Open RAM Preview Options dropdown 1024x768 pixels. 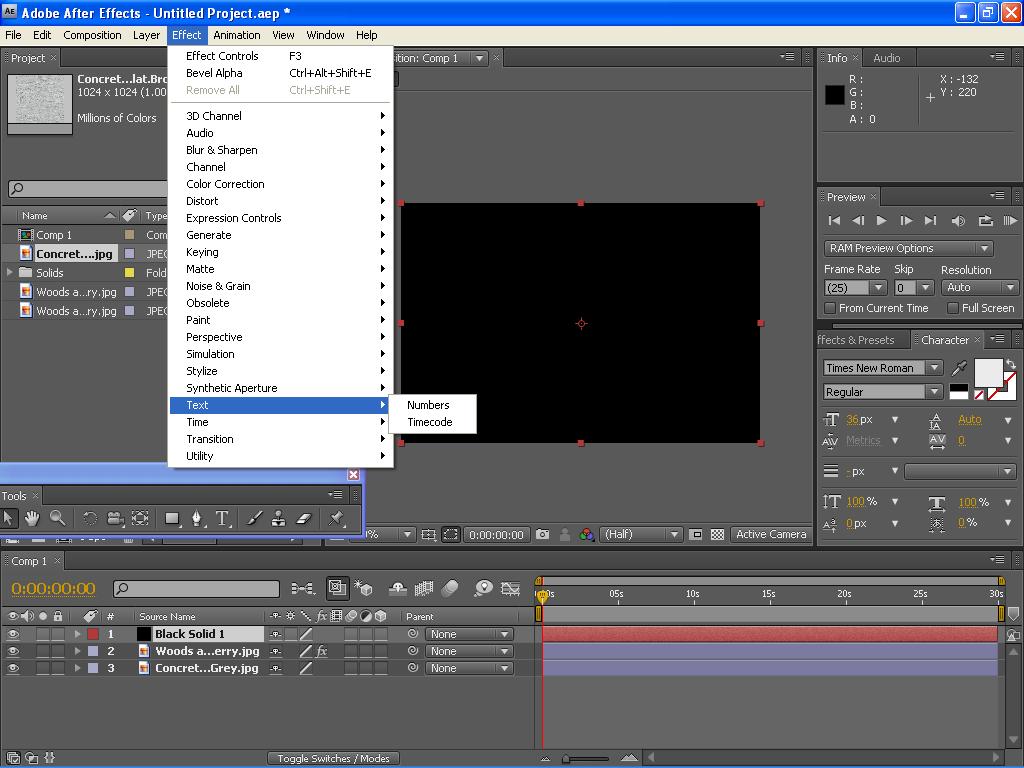(908, 248)
